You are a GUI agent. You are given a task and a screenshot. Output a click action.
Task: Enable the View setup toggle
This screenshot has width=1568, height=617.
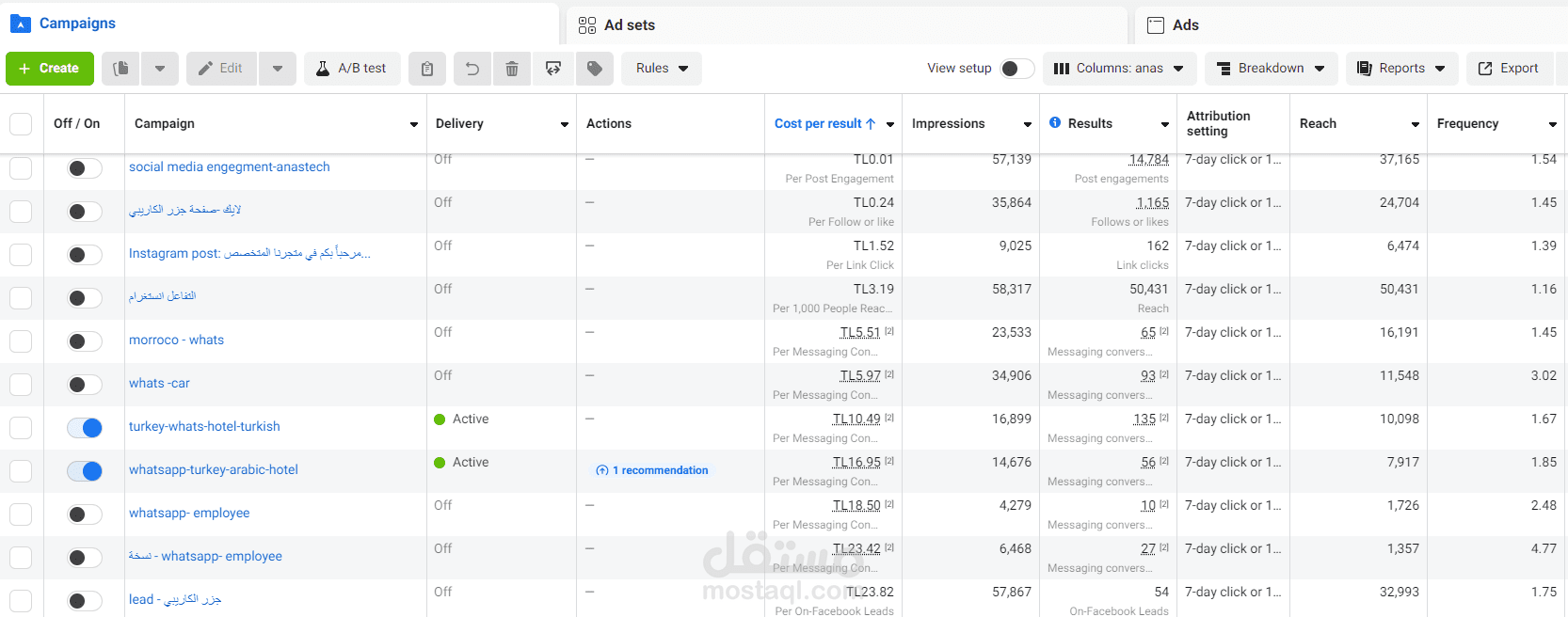1016,69
